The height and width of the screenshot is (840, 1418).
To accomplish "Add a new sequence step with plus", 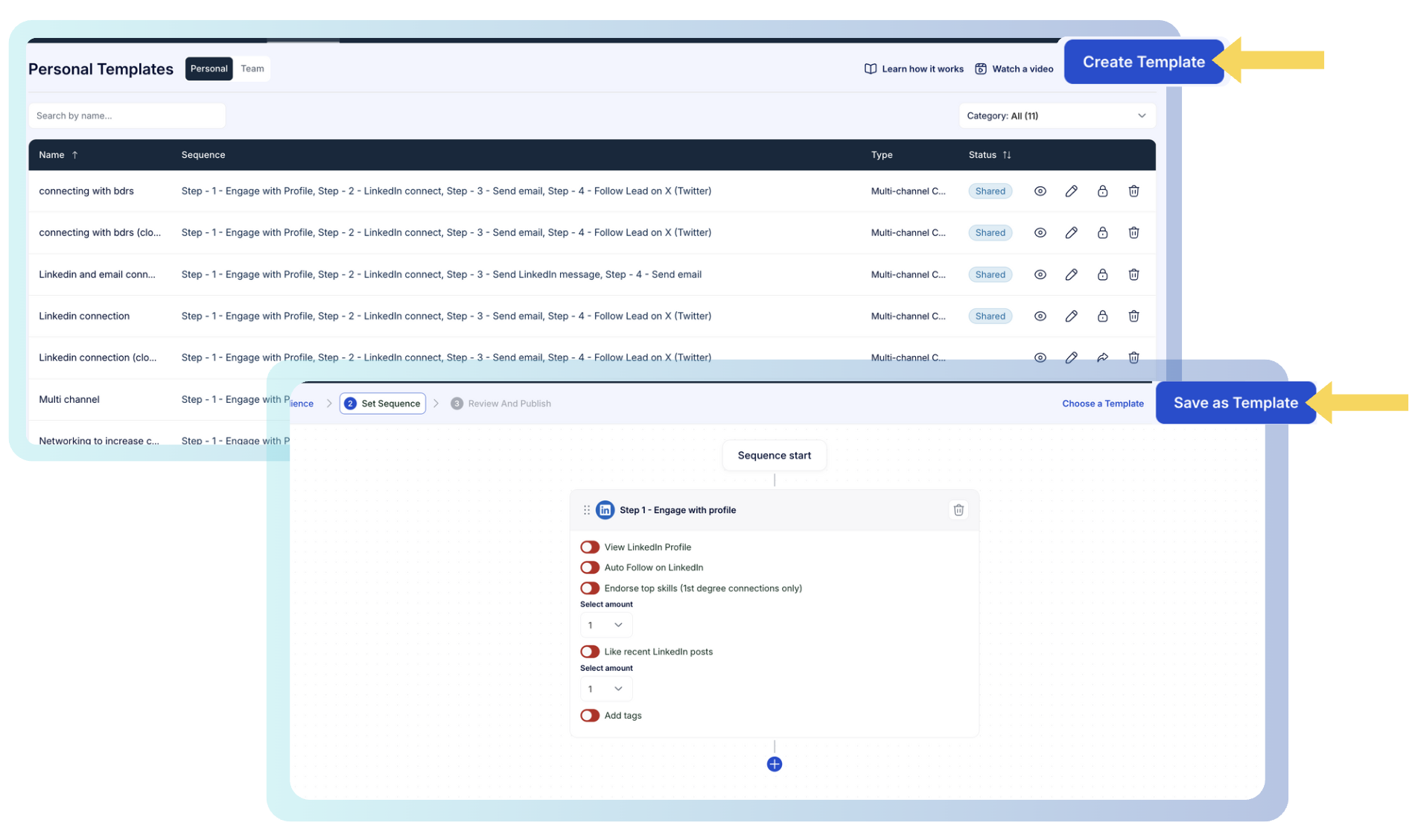I will click(x=774, y=764).
